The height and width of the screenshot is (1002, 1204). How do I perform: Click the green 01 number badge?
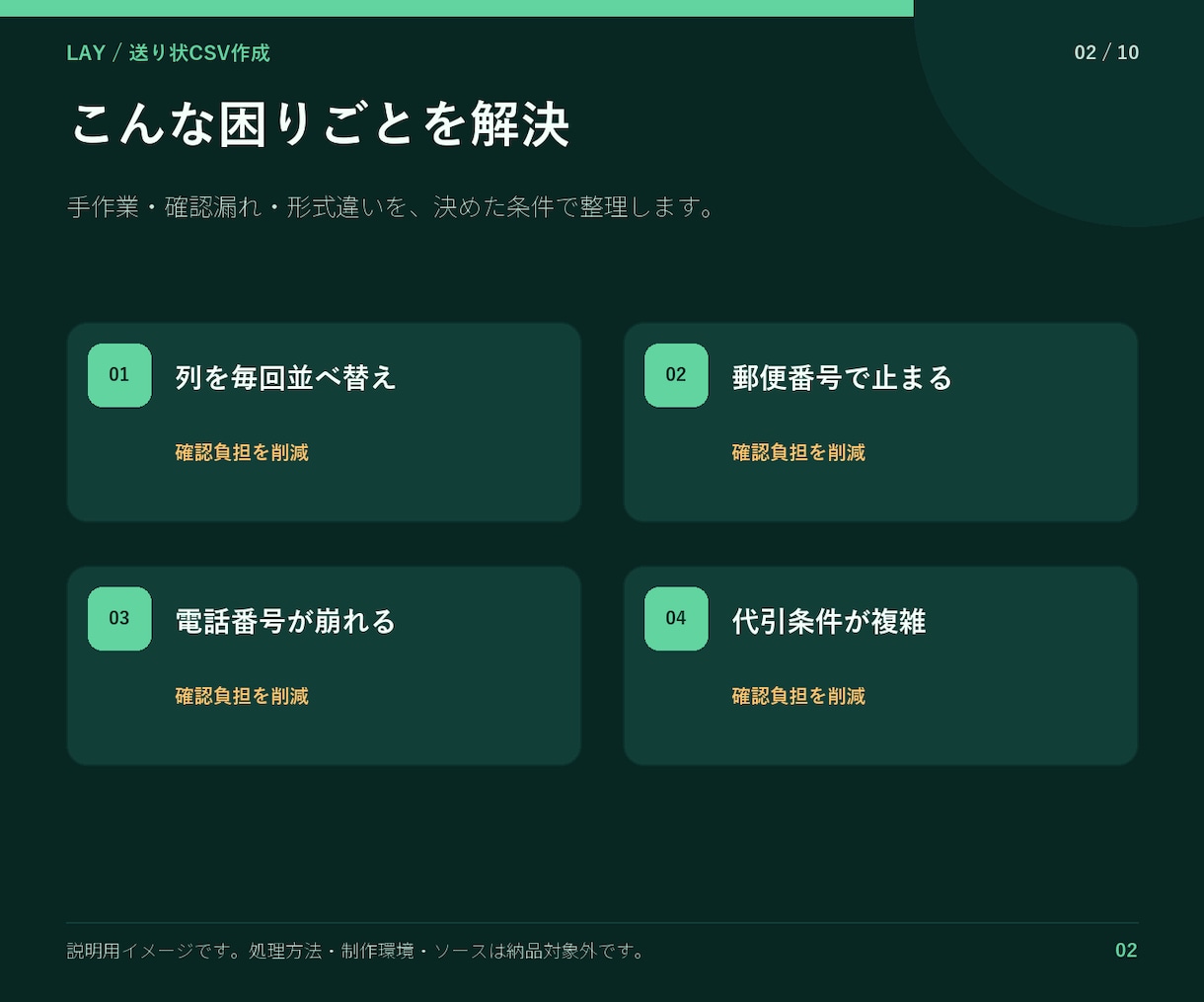pos(119,375)
